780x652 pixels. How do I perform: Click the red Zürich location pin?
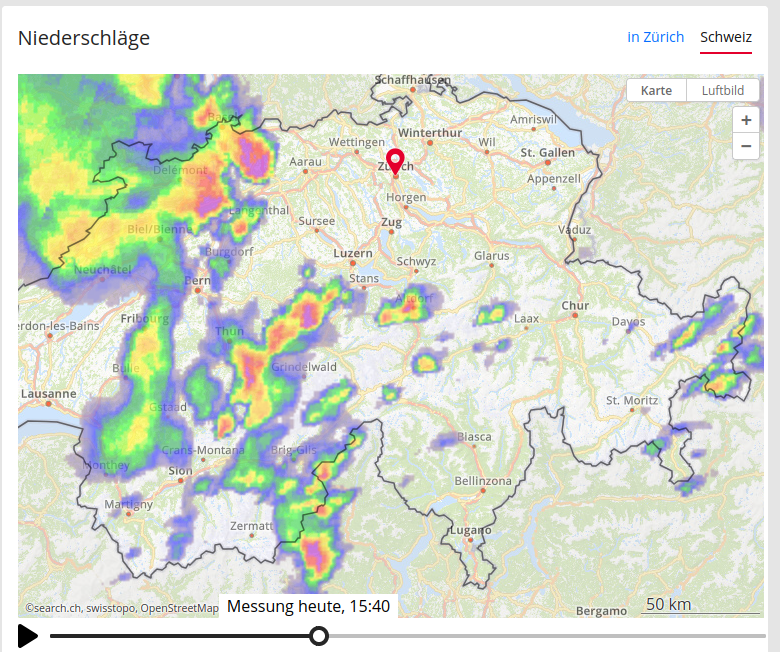pyautogui.click(x=395, y=161)
